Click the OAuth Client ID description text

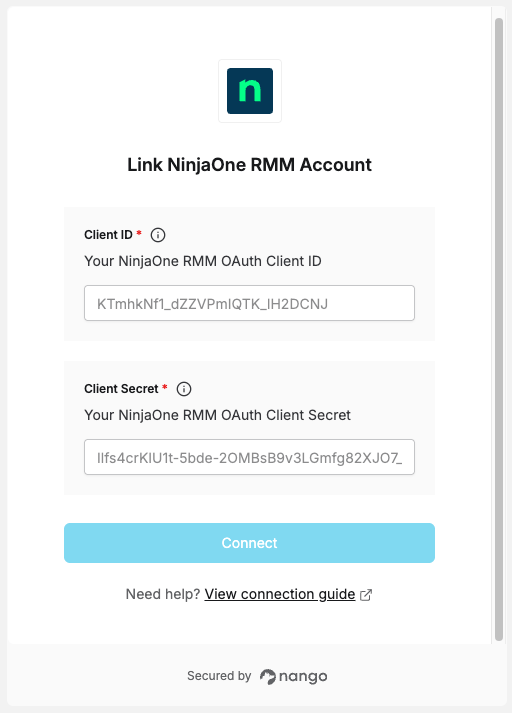point(203,261)
